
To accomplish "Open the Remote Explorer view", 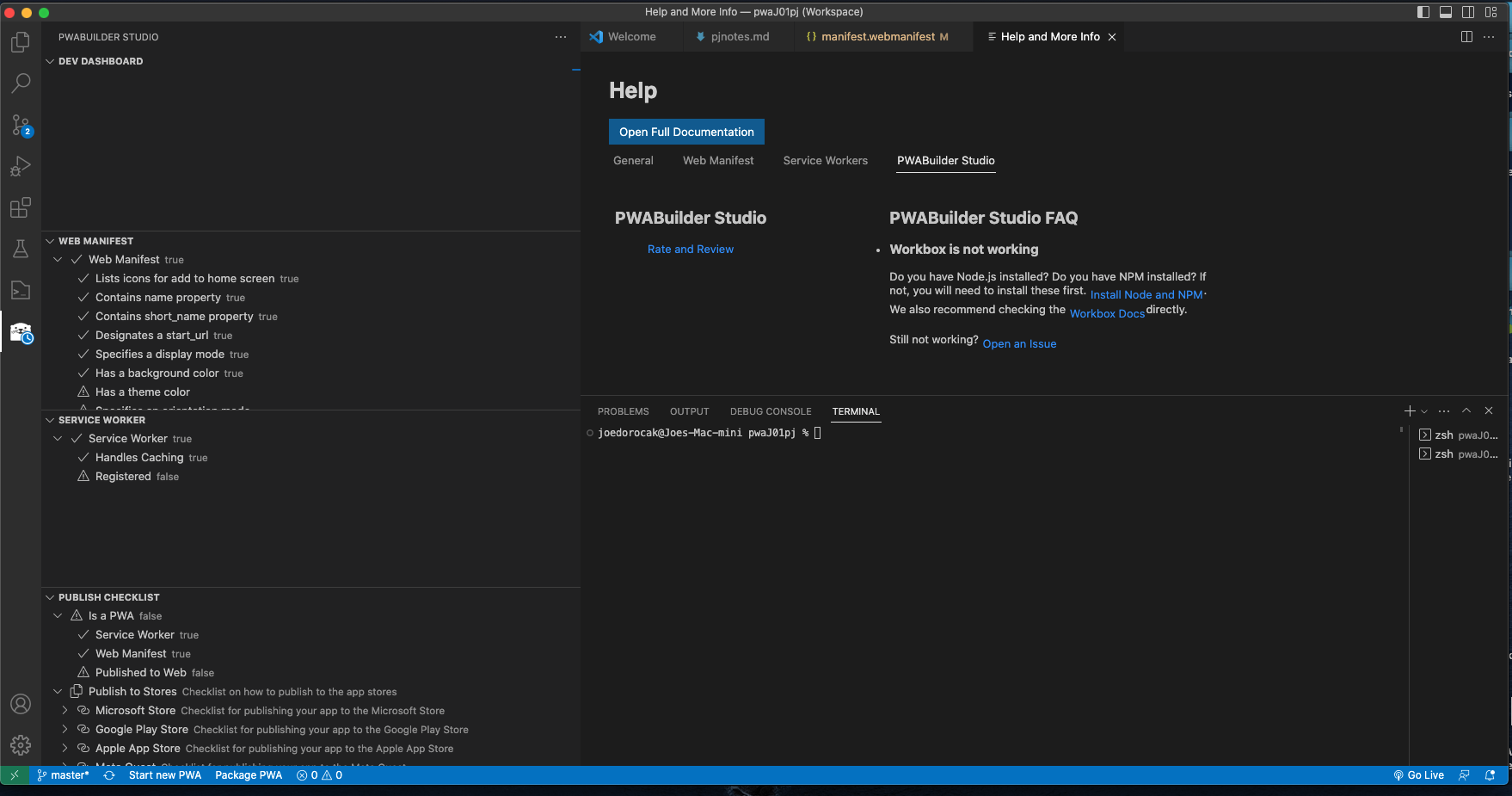I will coord(21,290).
